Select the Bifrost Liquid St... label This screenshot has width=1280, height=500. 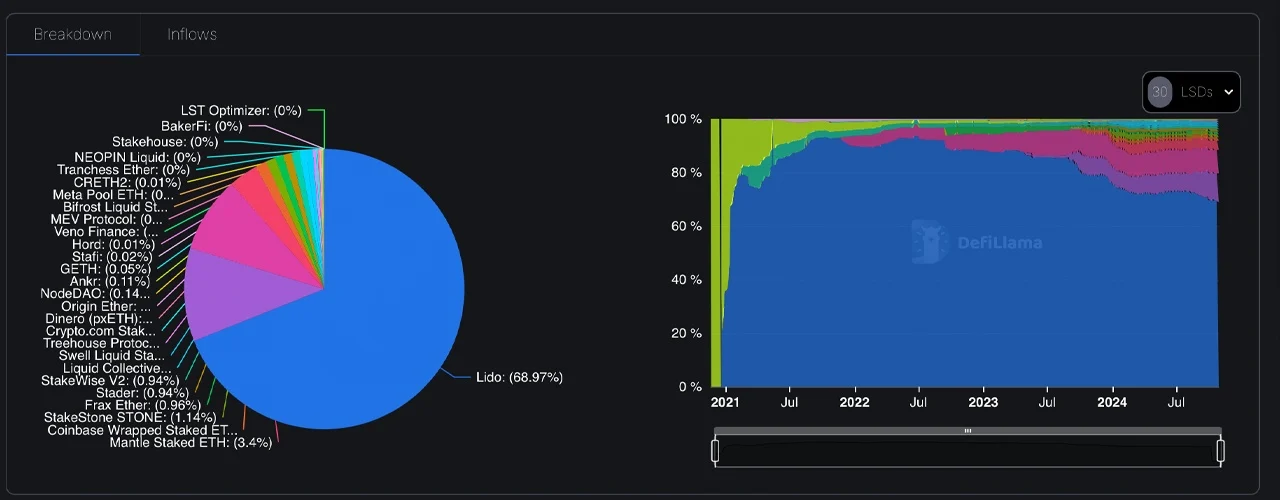tap(115, 207)
